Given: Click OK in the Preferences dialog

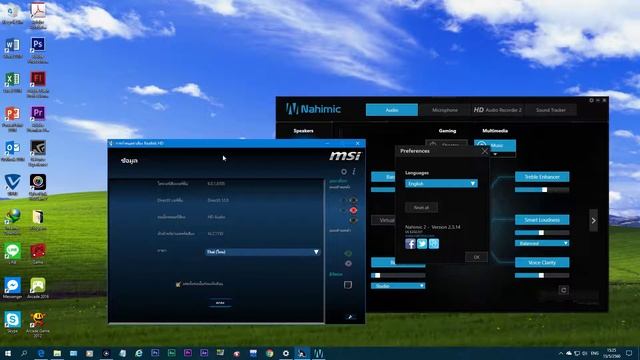Looking at the screenshot, I should click(x=476, y=257).
